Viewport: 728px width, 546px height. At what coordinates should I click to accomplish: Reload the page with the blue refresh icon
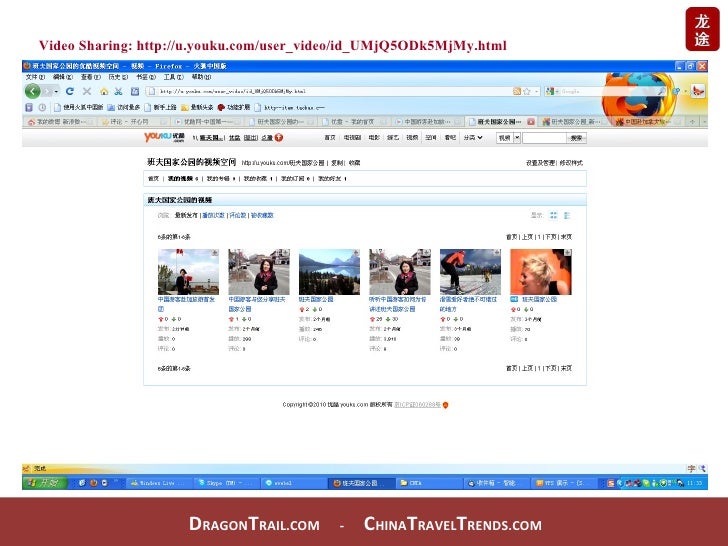tap(70, 91)
